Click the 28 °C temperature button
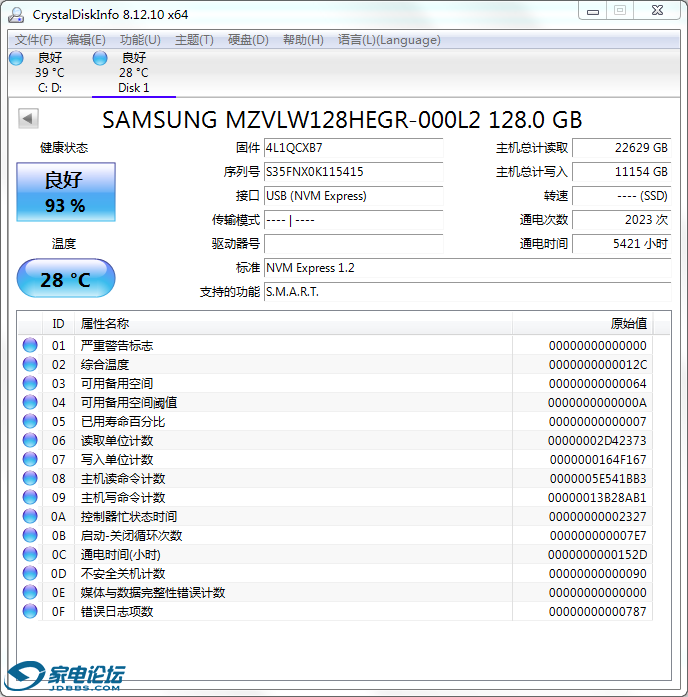Image resolution: width=688 pixels, height=697 pixels. (x=66, y=278)
